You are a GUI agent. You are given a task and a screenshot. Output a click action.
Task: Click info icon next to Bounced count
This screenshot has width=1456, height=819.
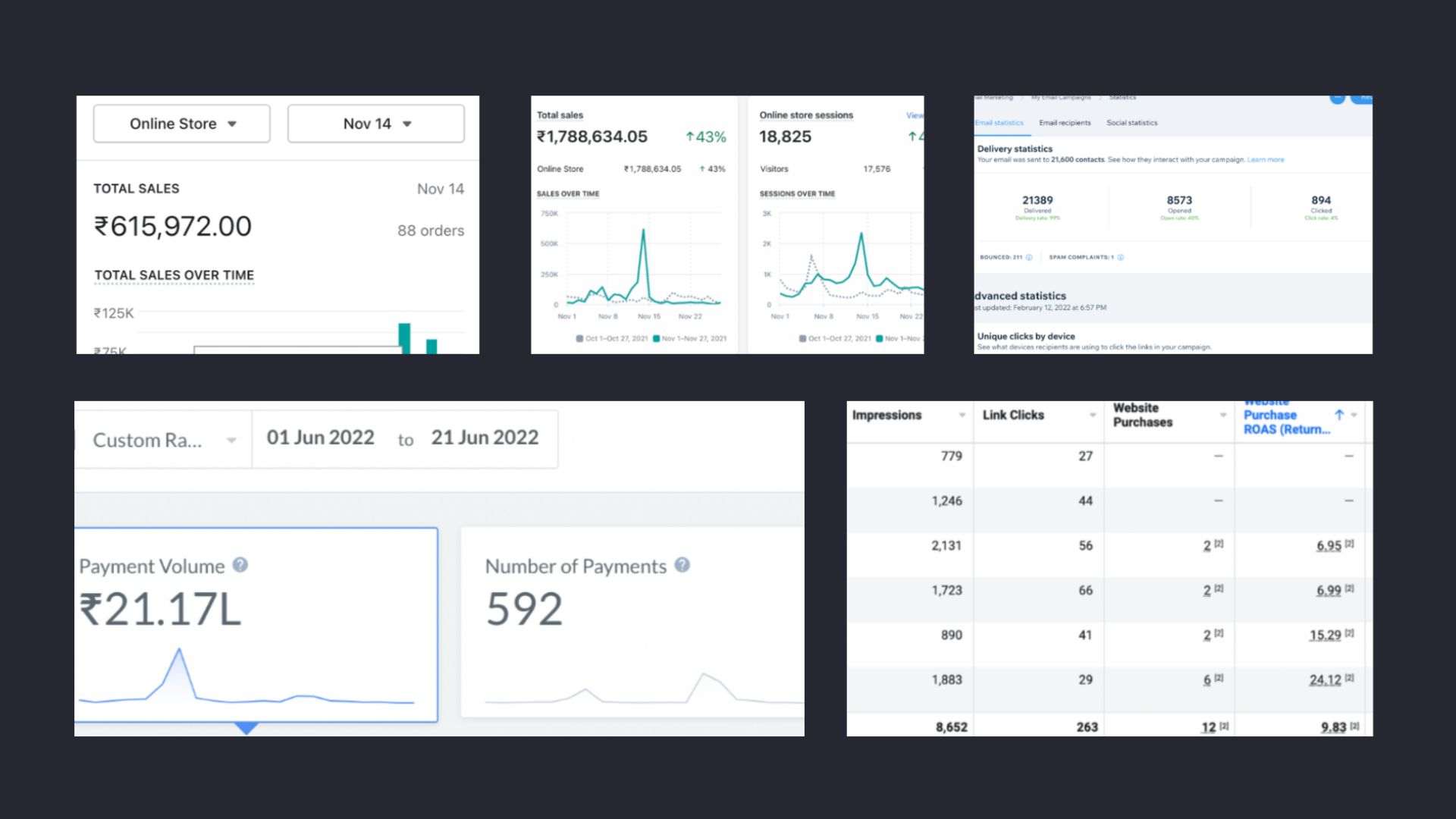pyautogui.click(x=1029, y=257)
